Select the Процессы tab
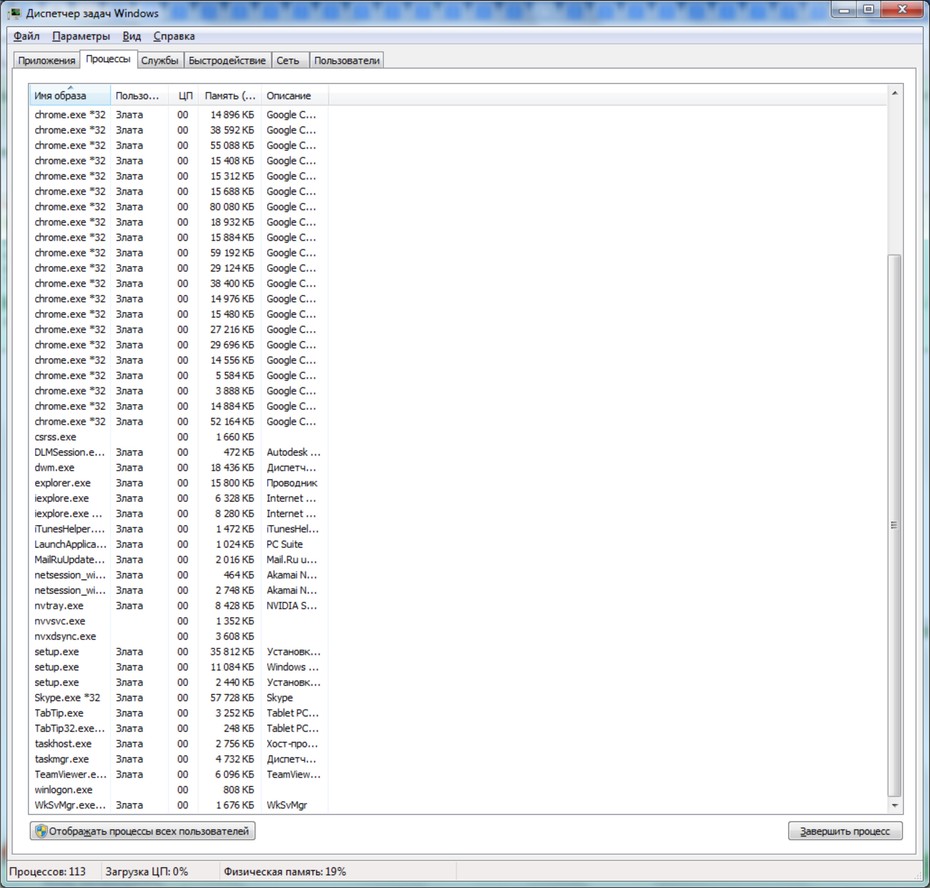The image size is (930, 888). pos(108,59)
